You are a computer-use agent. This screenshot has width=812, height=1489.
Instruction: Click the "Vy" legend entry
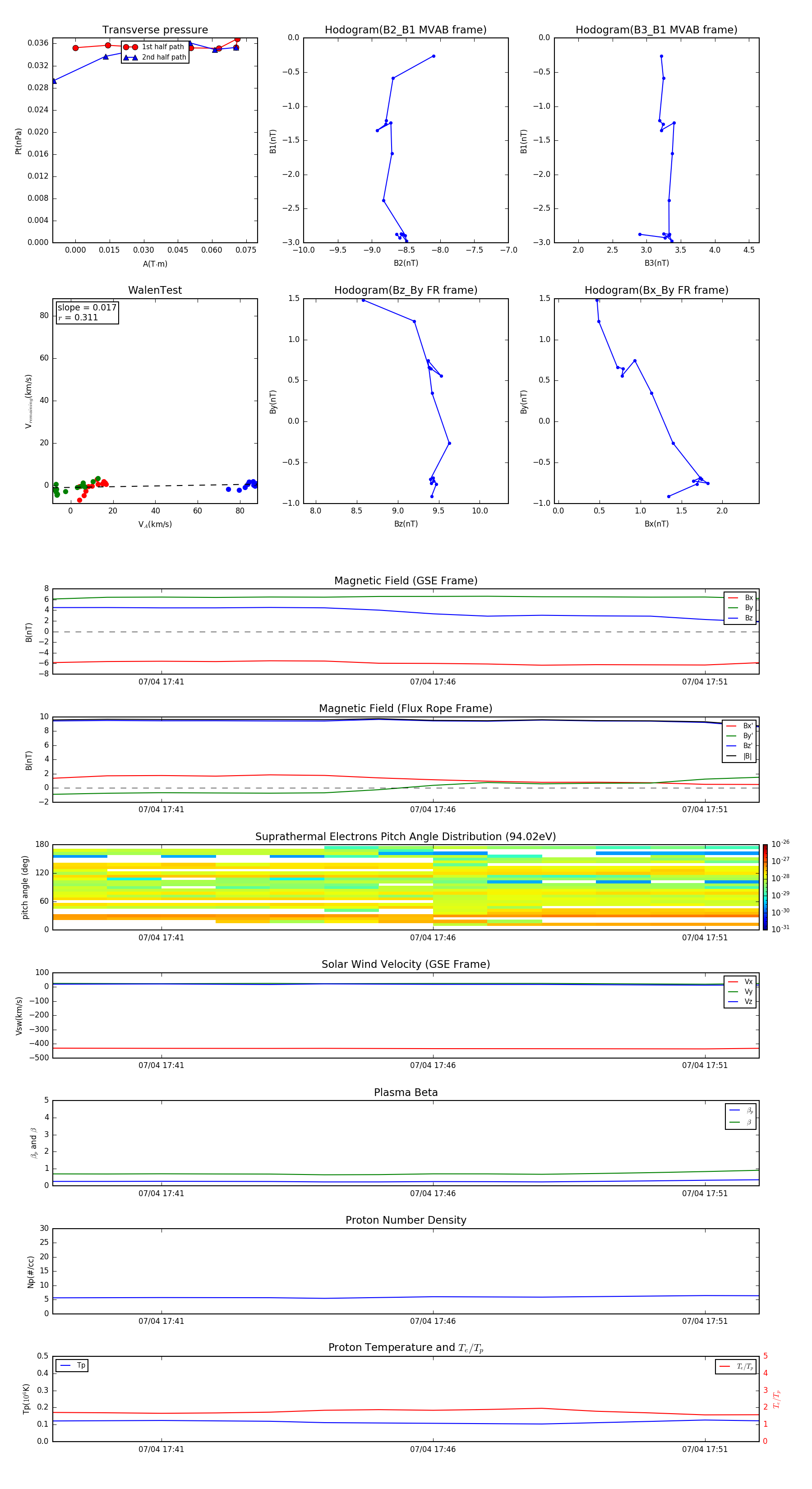pos(740,992)
